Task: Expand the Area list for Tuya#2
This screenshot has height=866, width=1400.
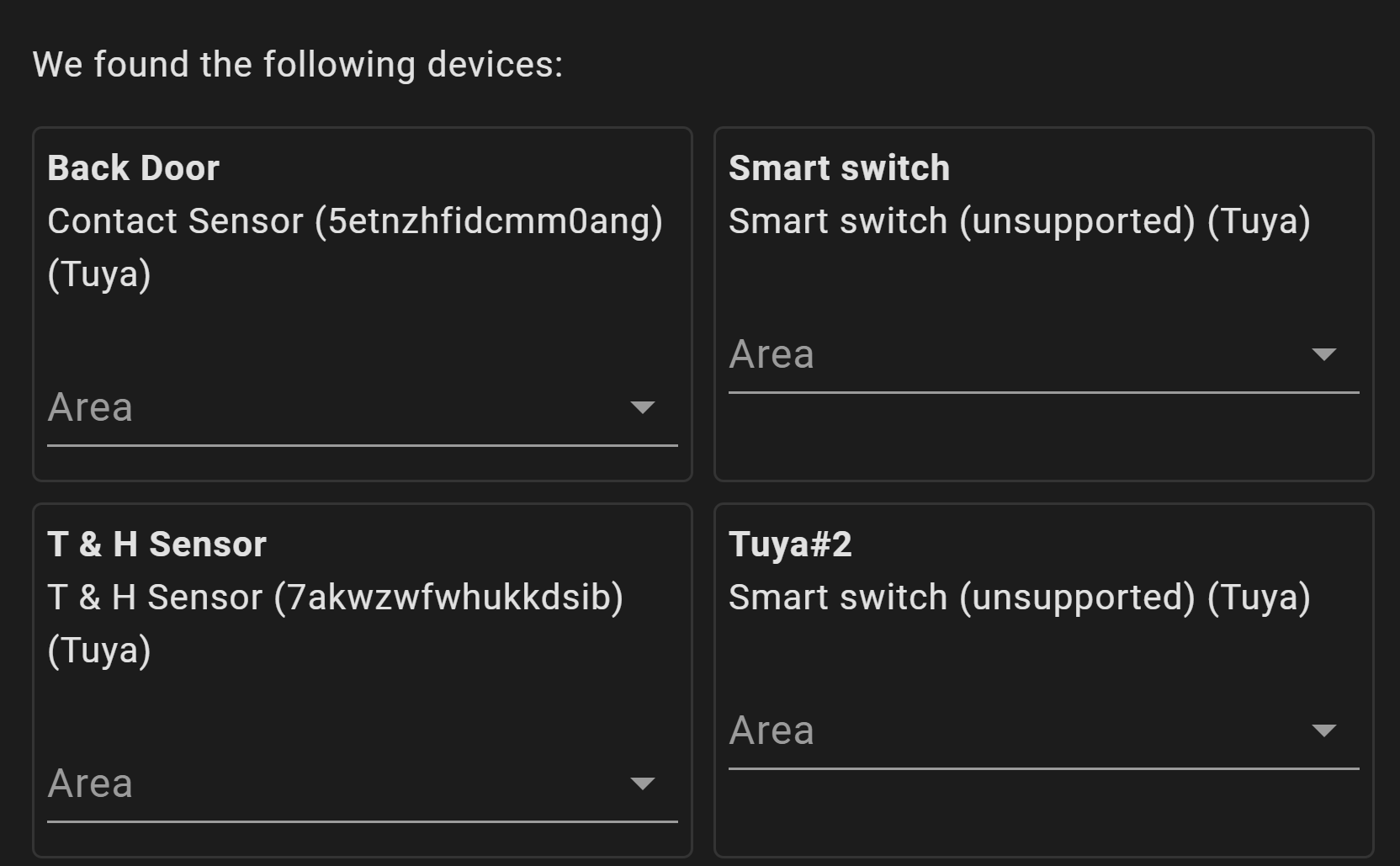Action: [x=1043, y=731]
